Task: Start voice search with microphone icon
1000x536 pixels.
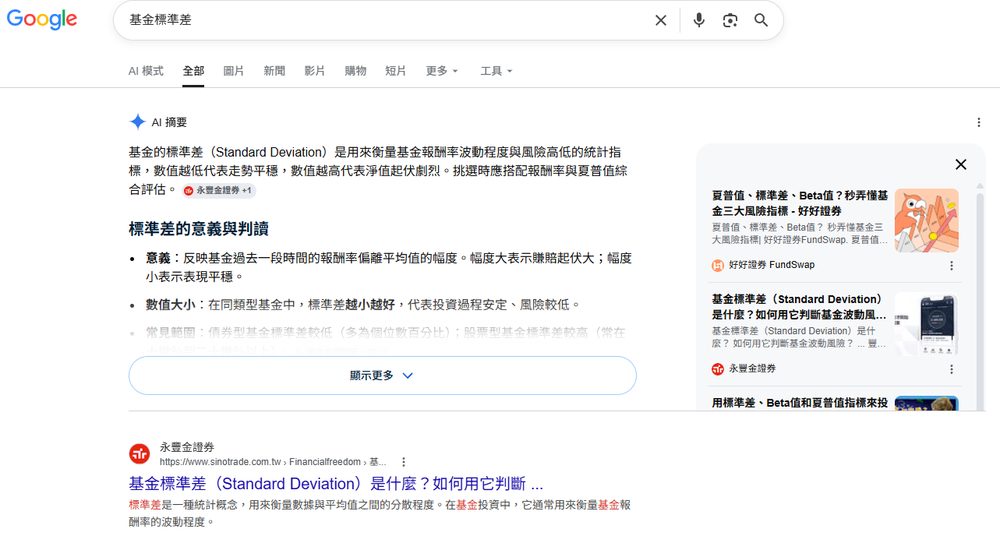Action: (699, 20)
